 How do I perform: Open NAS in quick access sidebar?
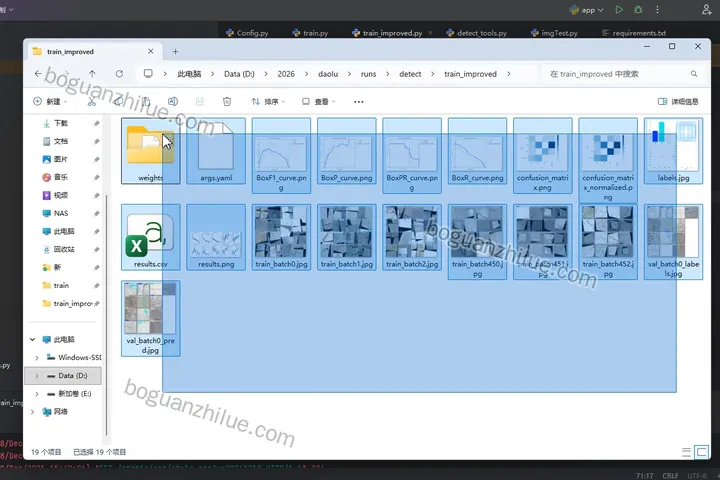pos(61,213)
